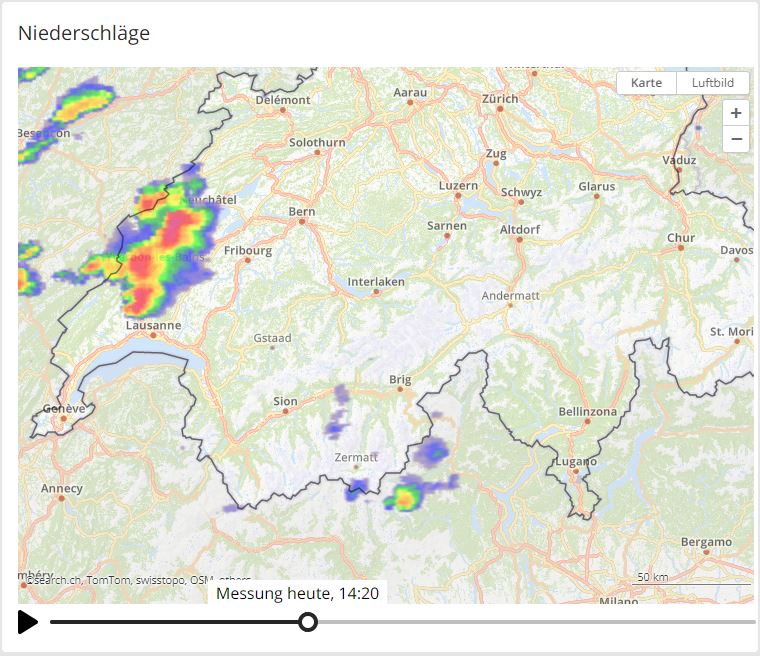The width and height of the screenshot is (760, 656).
Task: Select the Lausanne city marker
Action: click(153, 335)
